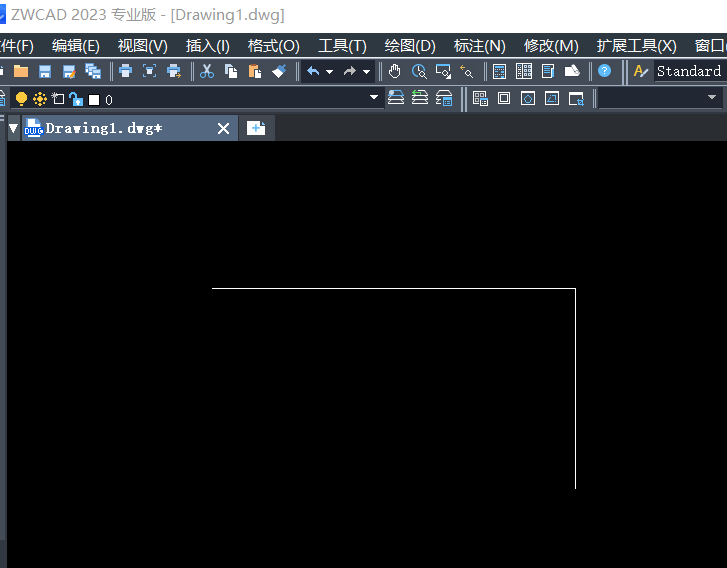Open the Standard text style combo box

click(x=690, y=71)
